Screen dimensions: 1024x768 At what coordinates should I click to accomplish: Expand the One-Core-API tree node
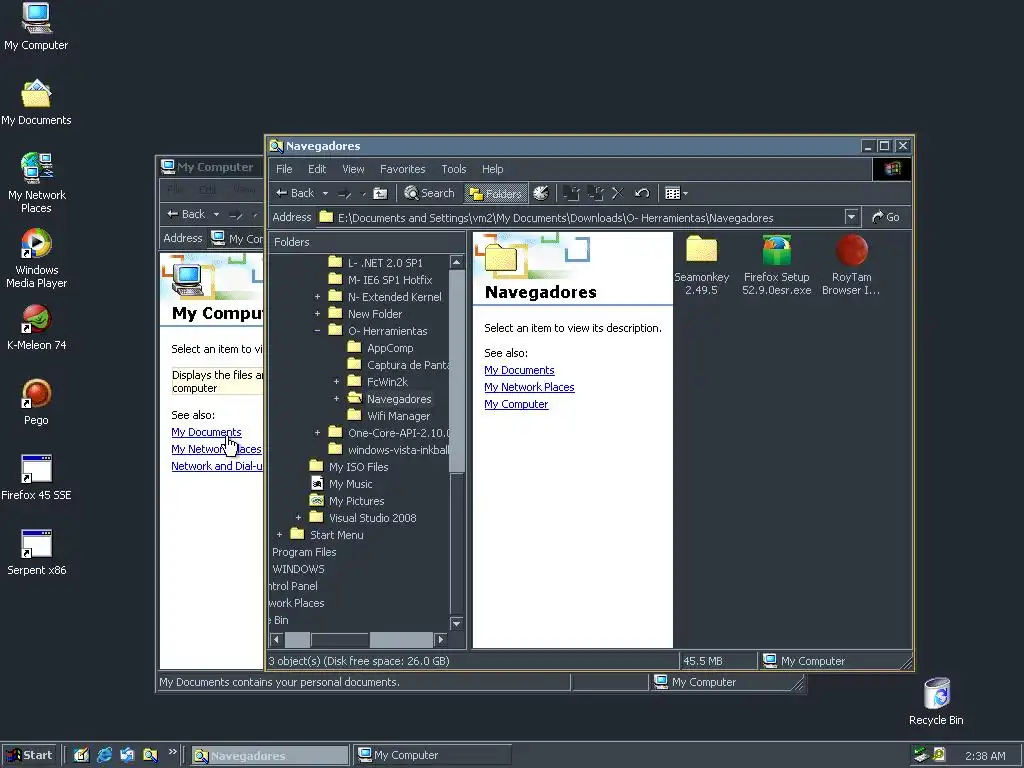coord(317,432)
